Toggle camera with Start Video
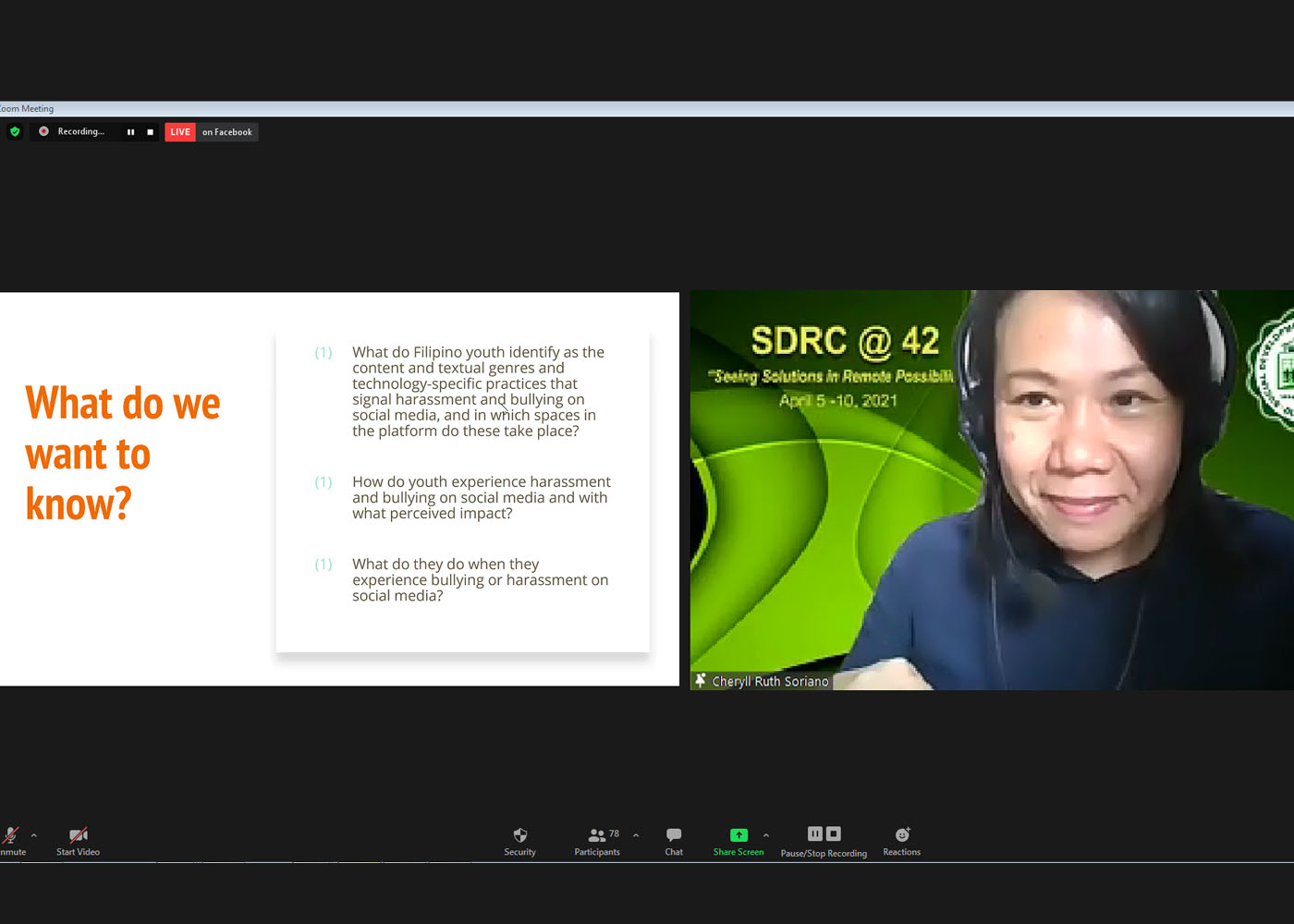1294x924 pixels. click(78, 841)
